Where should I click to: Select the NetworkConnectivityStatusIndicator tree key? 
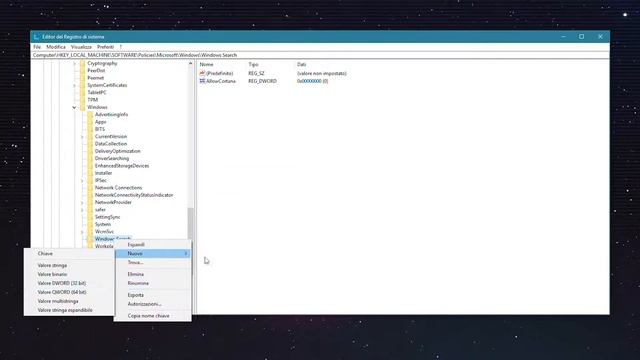[x=134, y=195]
